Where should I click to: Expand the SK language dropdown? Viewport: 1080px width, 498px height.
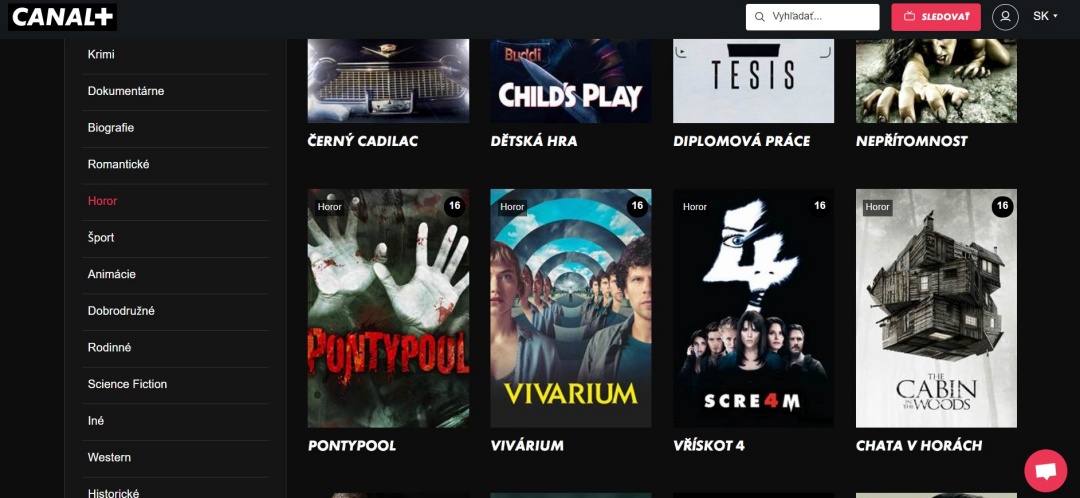click(x=1045, y=16)
